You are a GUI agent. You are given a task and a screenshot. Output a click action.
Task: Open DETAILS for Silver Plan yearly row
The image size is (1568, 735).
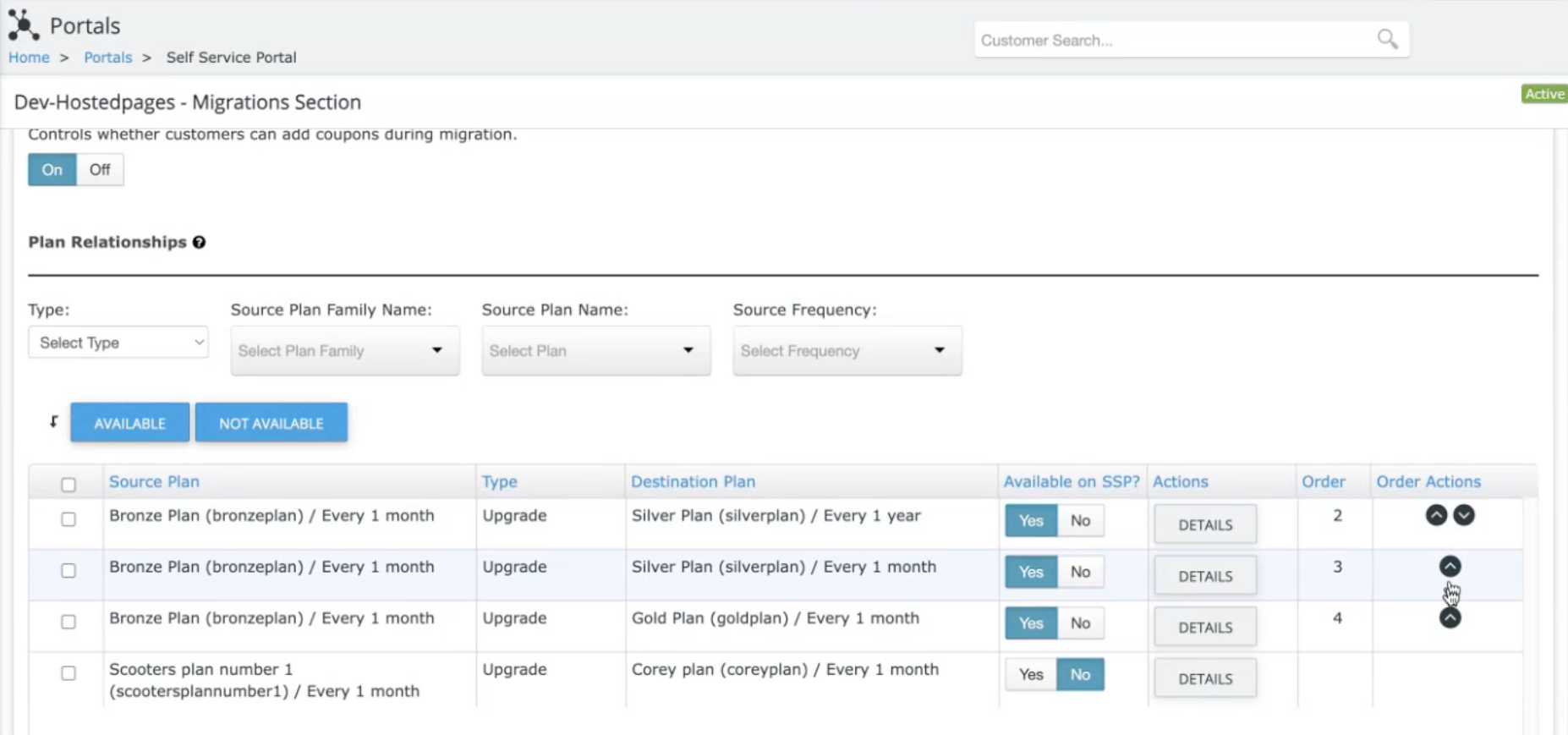pyautogui.click(x=1205, y=524)
